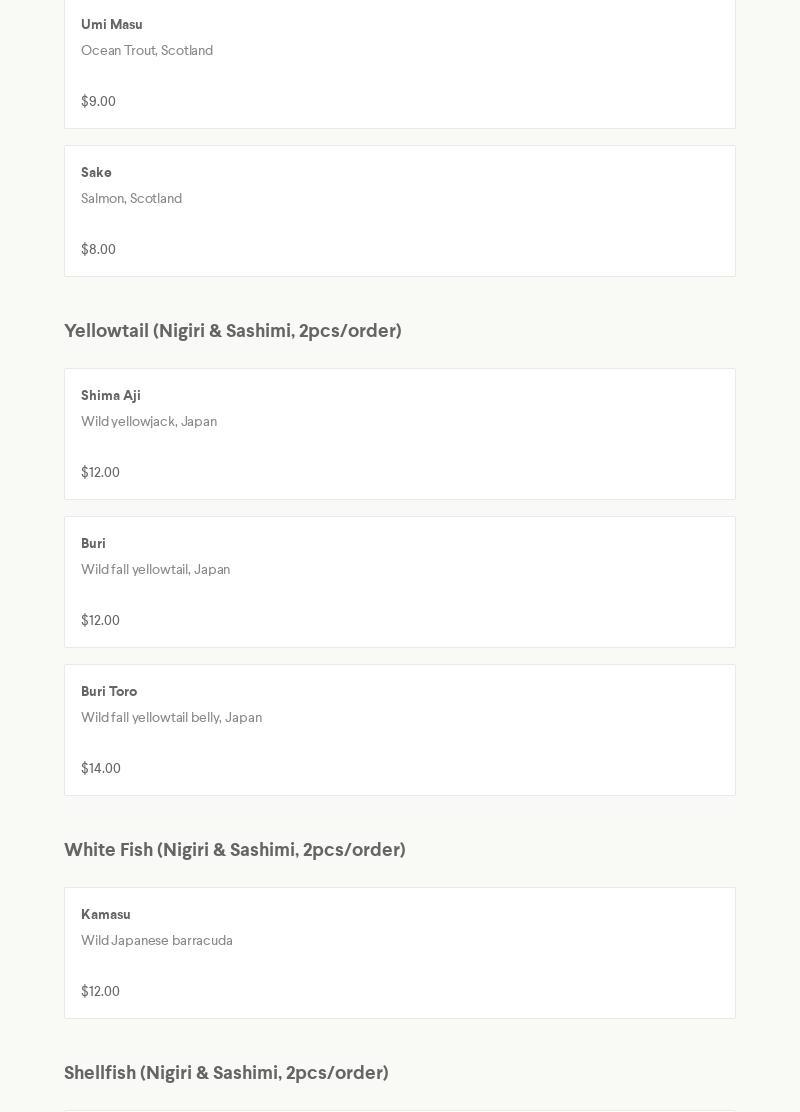
Task: Click the Salmon, Scotland description text
Action: (131, 199)
